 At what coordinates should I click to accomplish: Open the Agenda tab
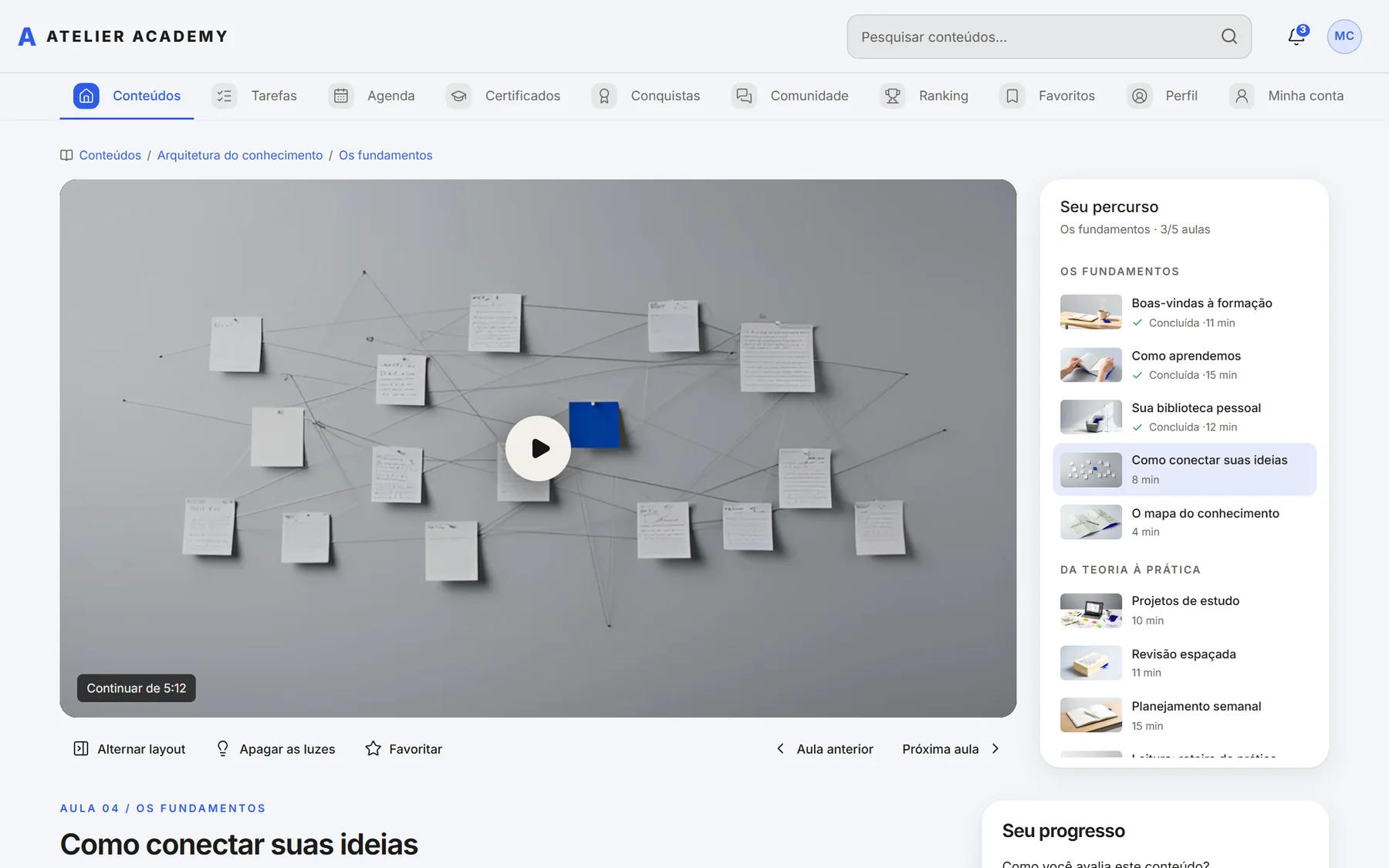[372, 96]
